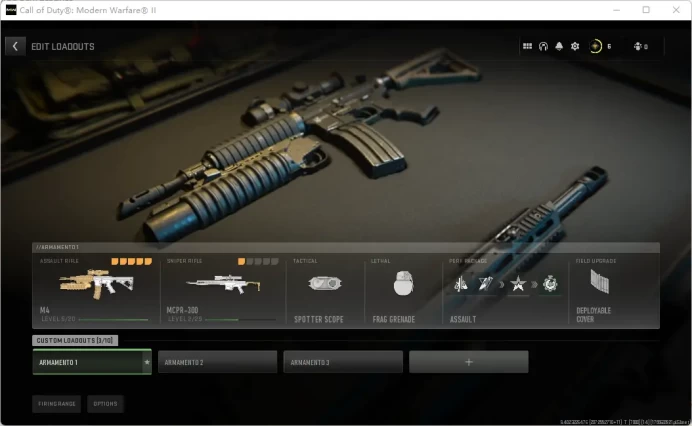Screen dimensions: 692x426
Task: Minimize the Modern Warfare II window
Action: pos(617,10)
